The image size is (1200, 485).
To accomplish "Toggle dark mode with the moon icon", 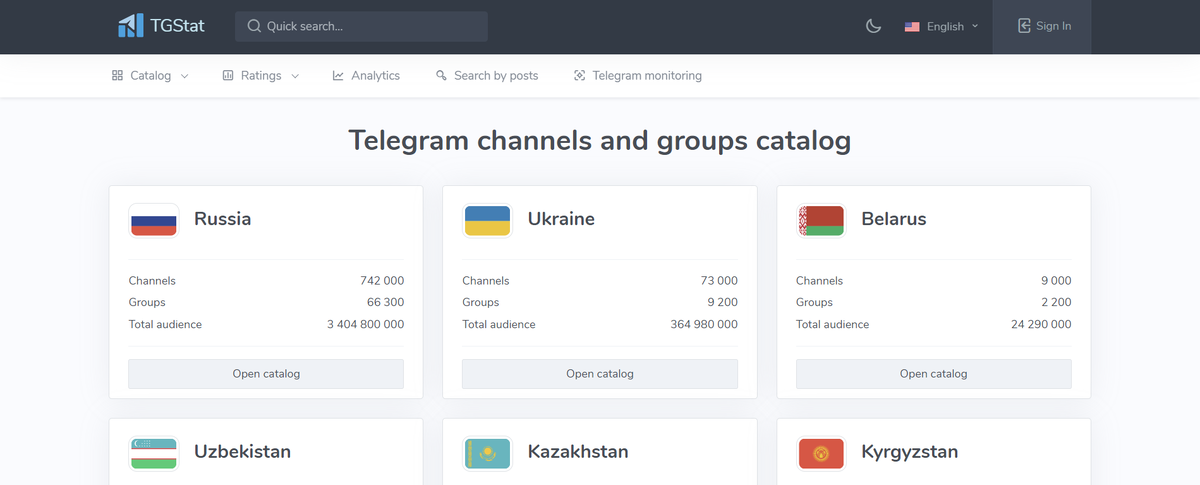I will (x=873, y=26).
